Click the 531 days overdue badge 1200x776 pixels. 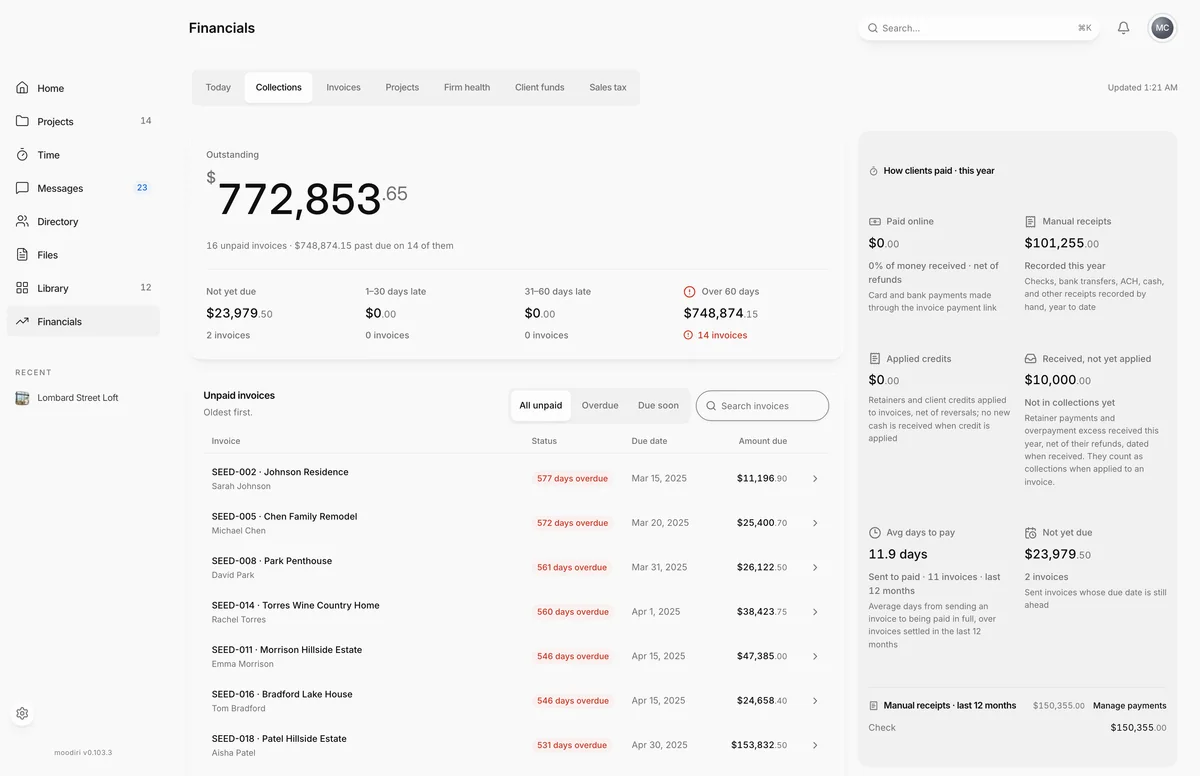click(x=572, y=745)
